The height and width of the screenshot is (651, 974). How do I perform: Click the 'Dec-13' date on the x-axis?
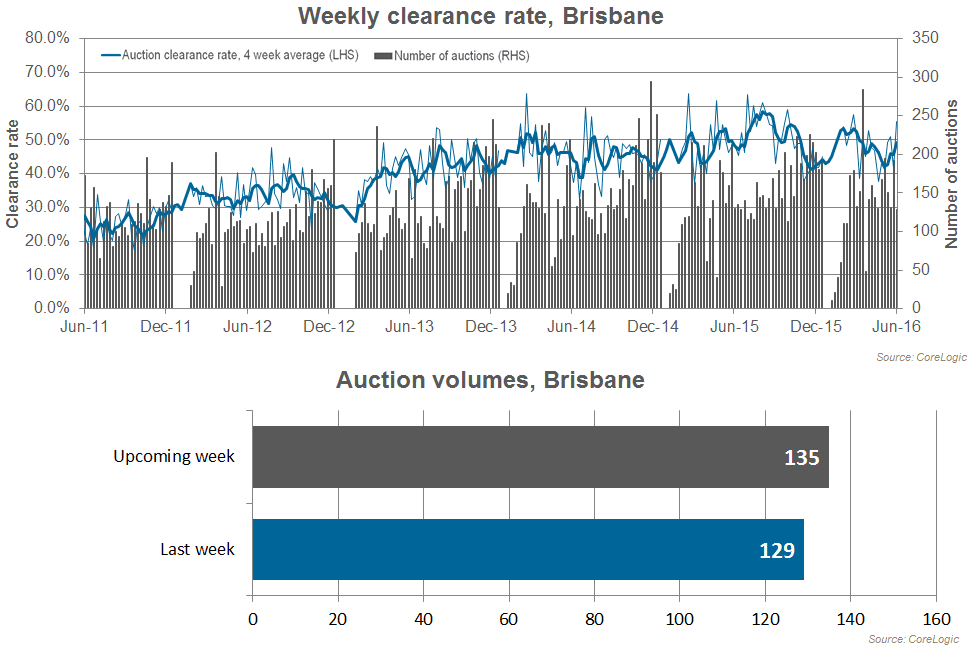491,327
